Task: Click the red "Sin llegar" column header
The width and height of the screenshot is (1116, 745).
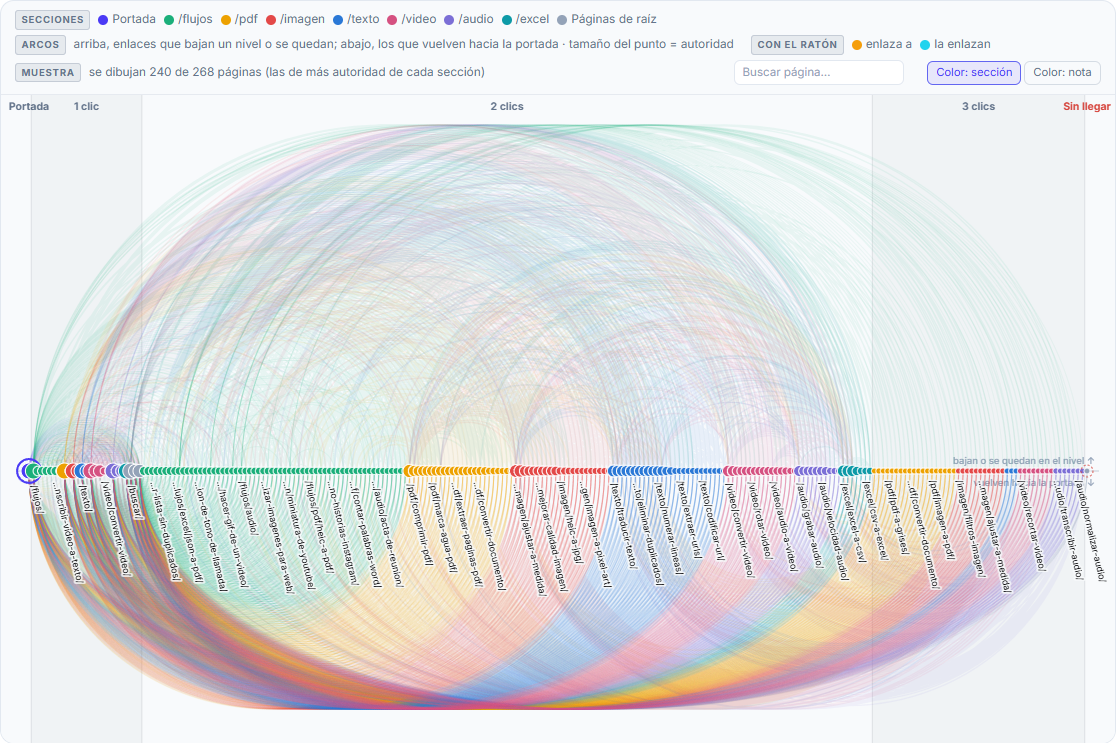Action: tap(1087, 107)
